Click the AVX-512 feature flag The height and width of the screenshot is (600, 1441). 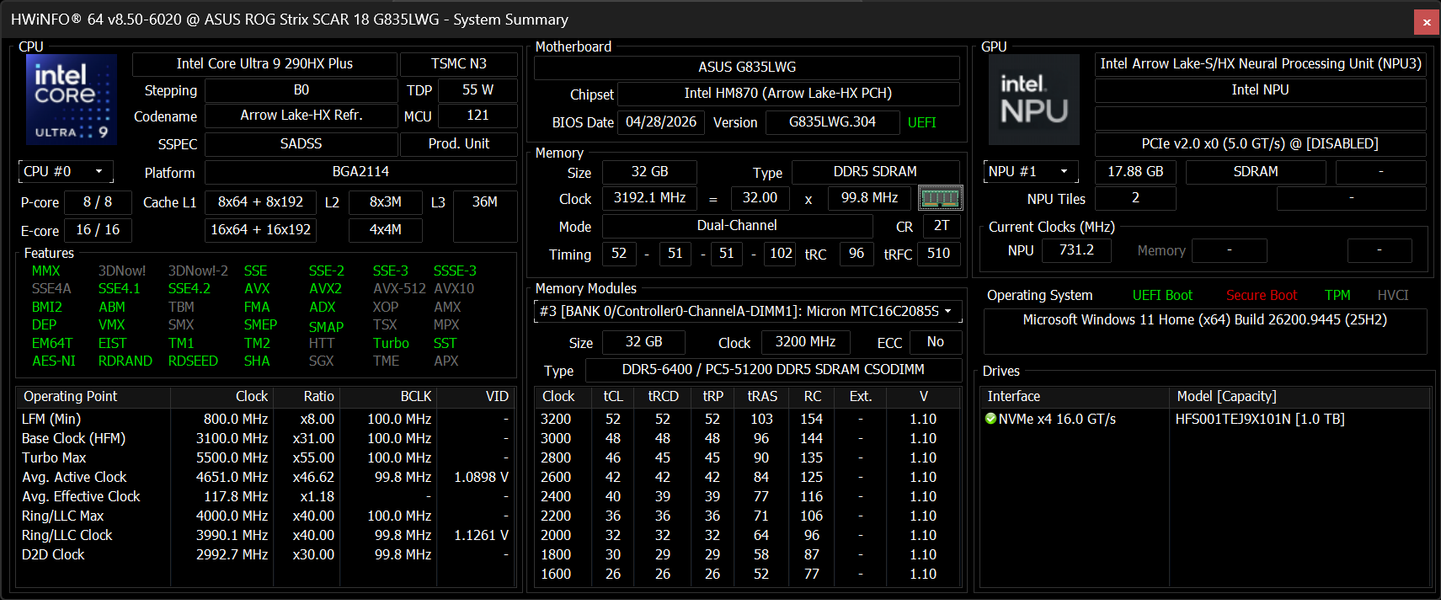pos(398,289)
